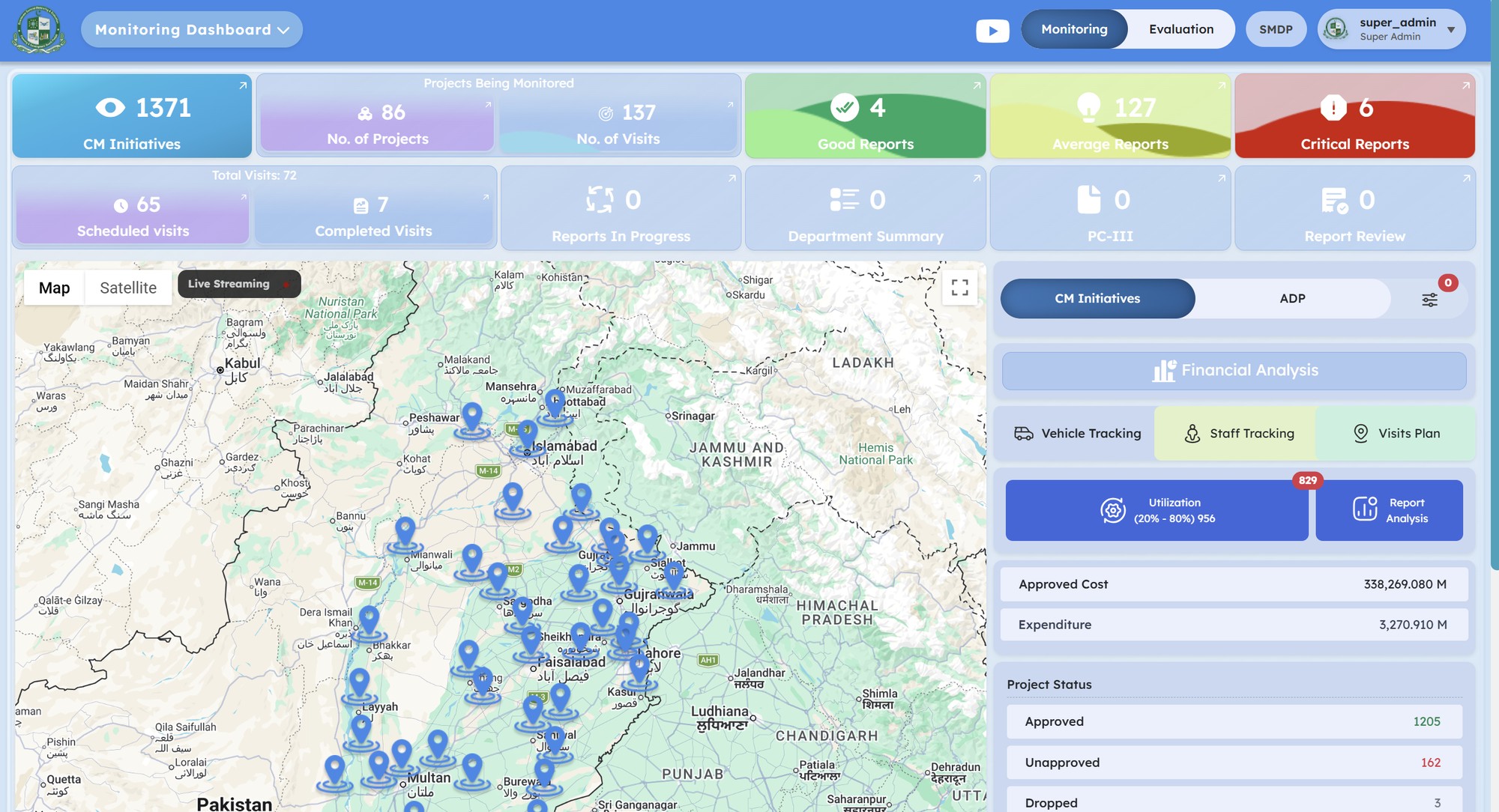Viewport: 1499px width, 812px height.
Task: Expand the No. of Visits card
Action: point(730,105)
